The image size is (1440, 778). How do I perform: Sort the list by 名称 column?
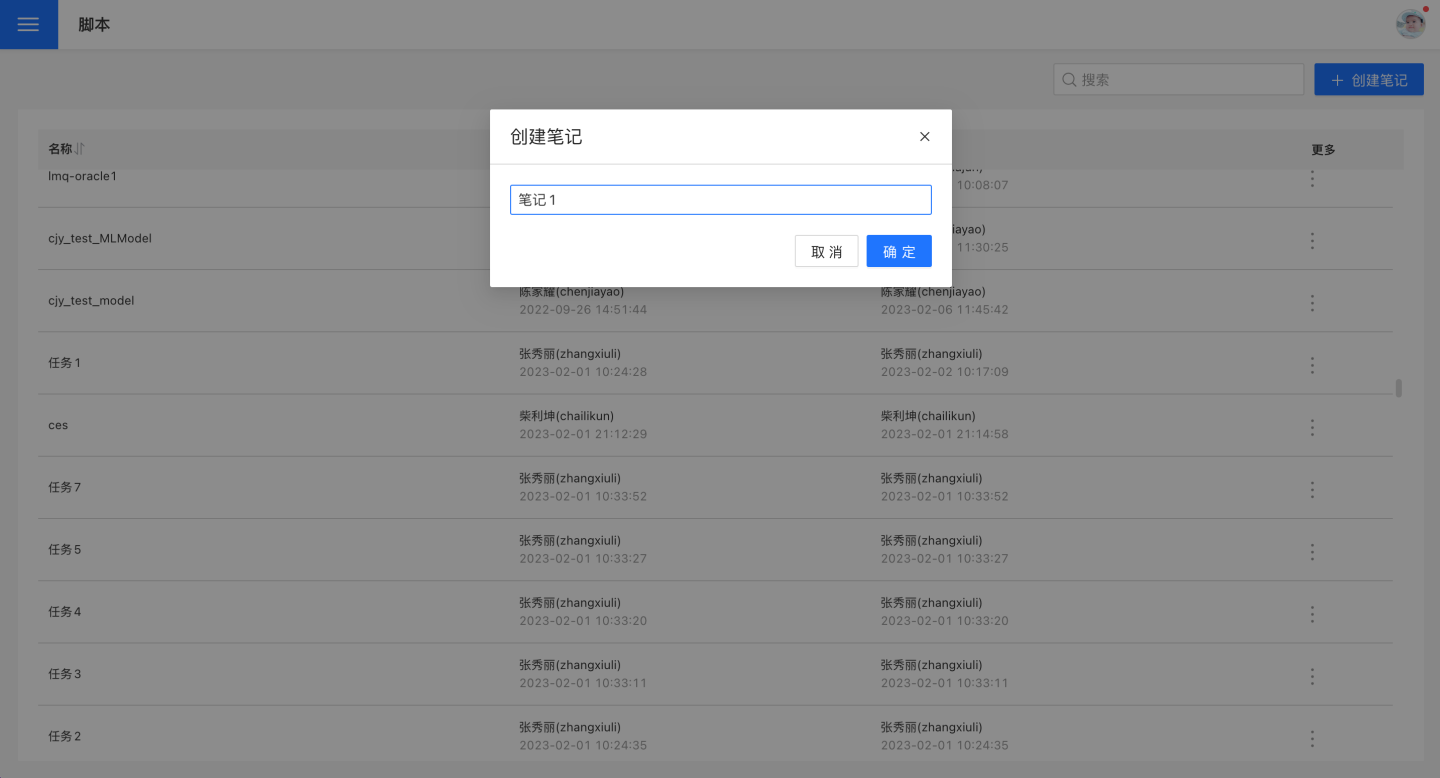point(80,149)
